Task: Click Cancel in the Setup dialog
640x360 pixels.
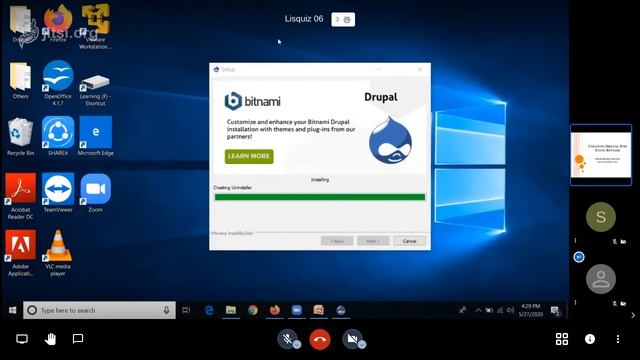Action: tap(409, 241)
